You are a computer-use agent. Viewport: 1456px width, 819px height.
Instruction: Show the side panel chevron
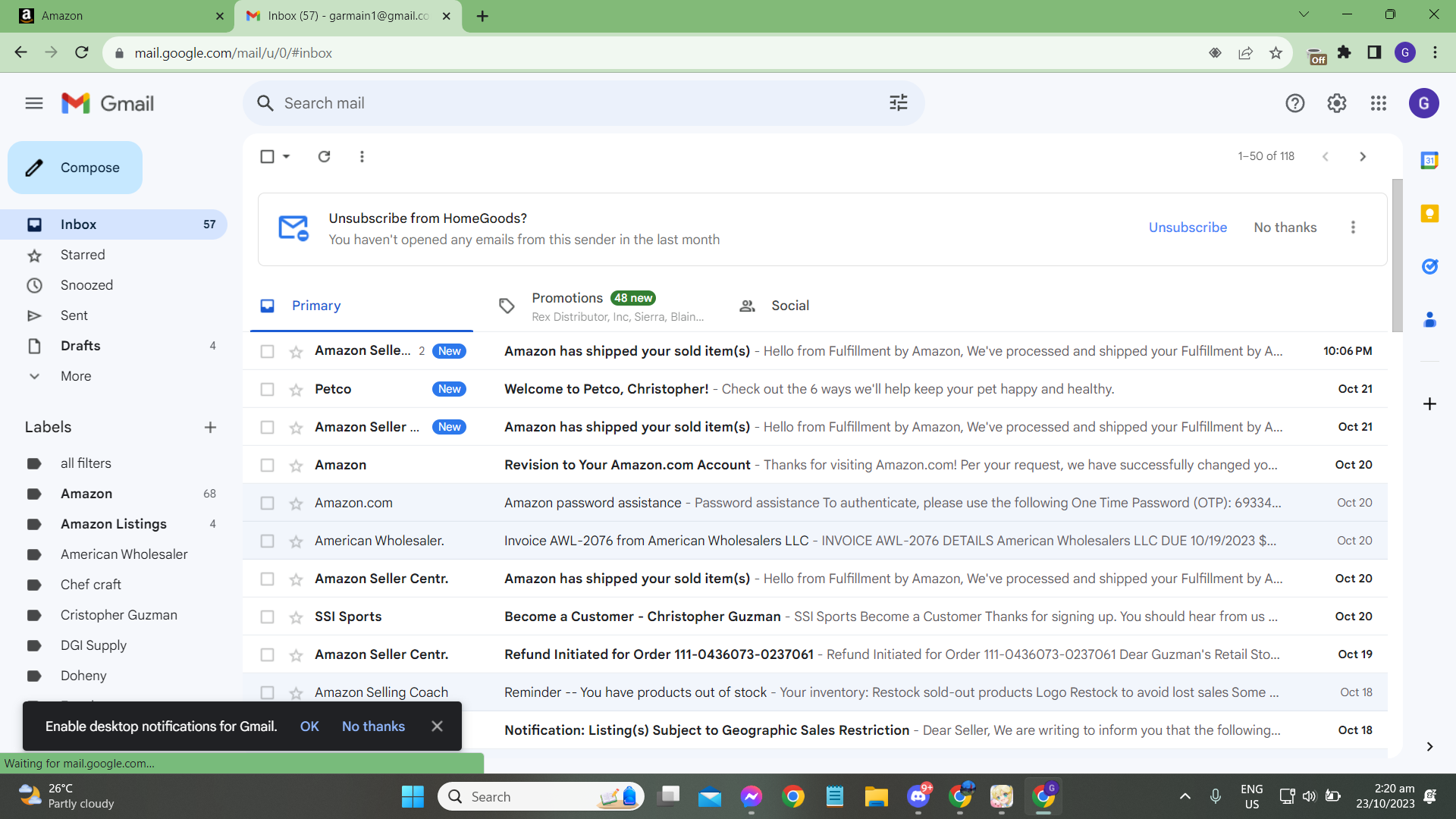pos(1429,747)
